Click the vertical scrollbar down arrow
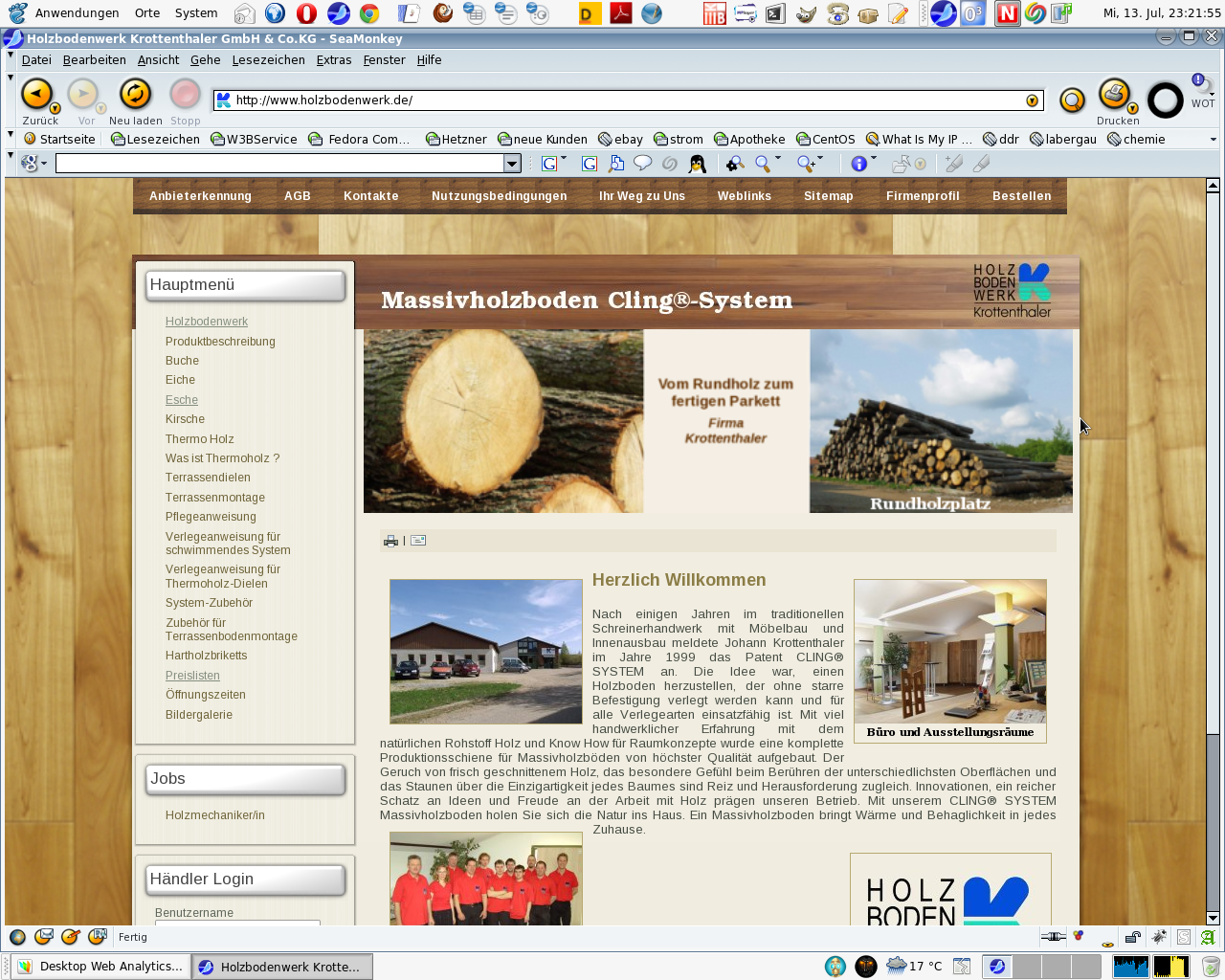This screenshot has height=980, width=1225. click(x=1213, y=918)
